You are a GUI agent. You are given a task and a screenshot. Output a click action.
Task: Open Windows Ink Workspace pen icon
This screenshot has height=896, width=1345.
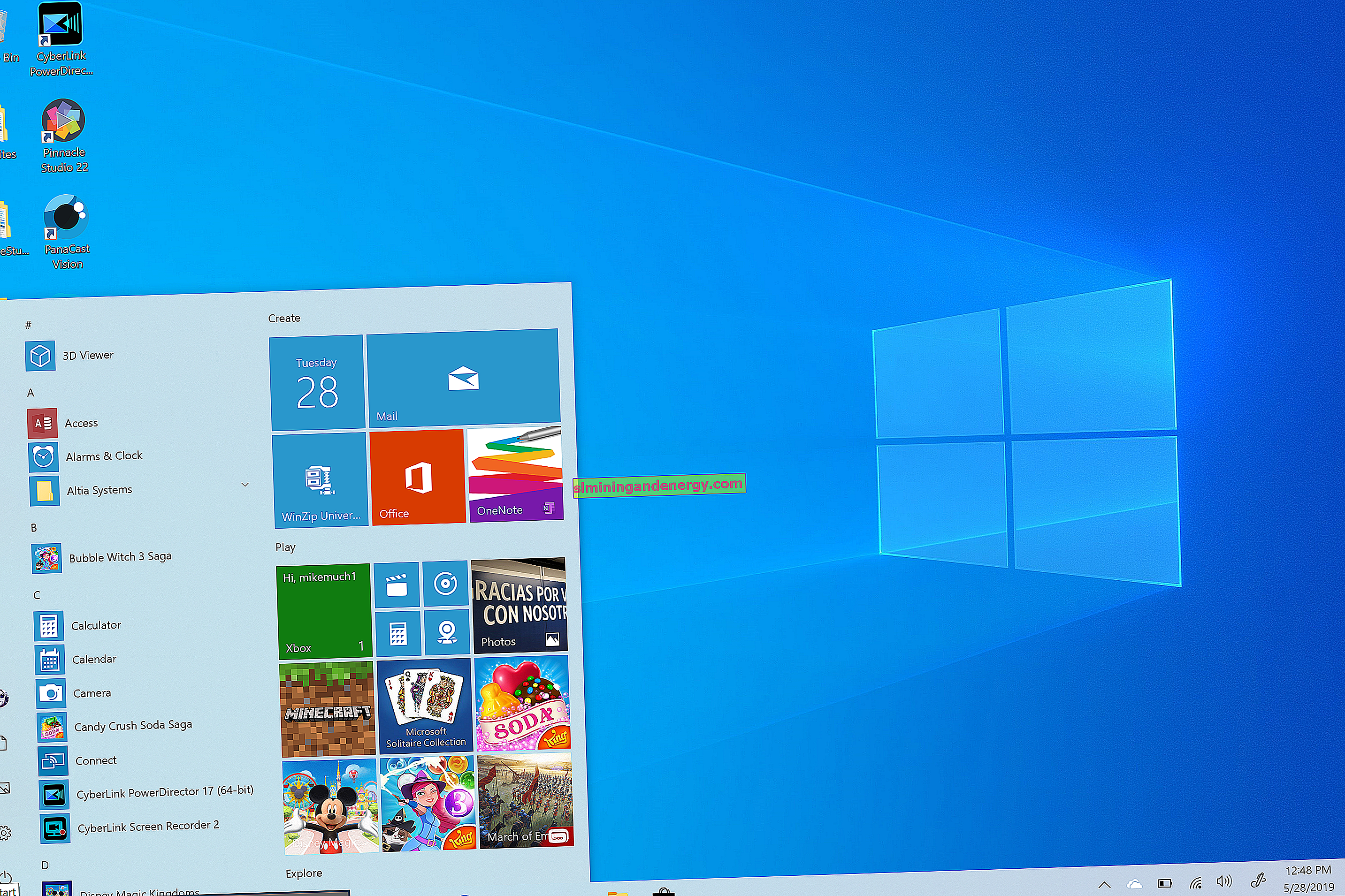[1258, 881]
